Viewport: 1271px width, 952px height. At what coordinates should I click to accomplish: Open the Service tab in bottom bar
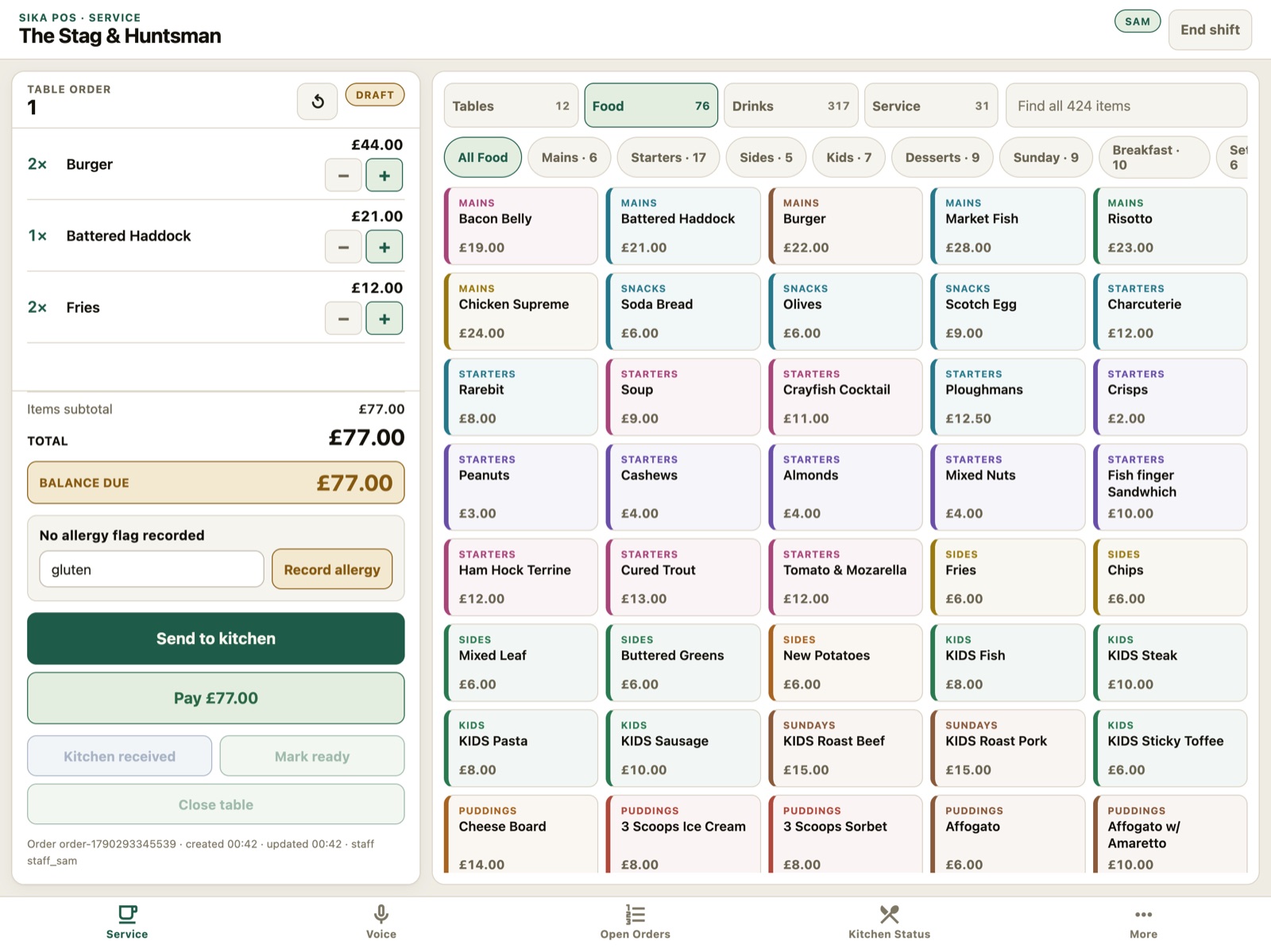tap(127, 923)
